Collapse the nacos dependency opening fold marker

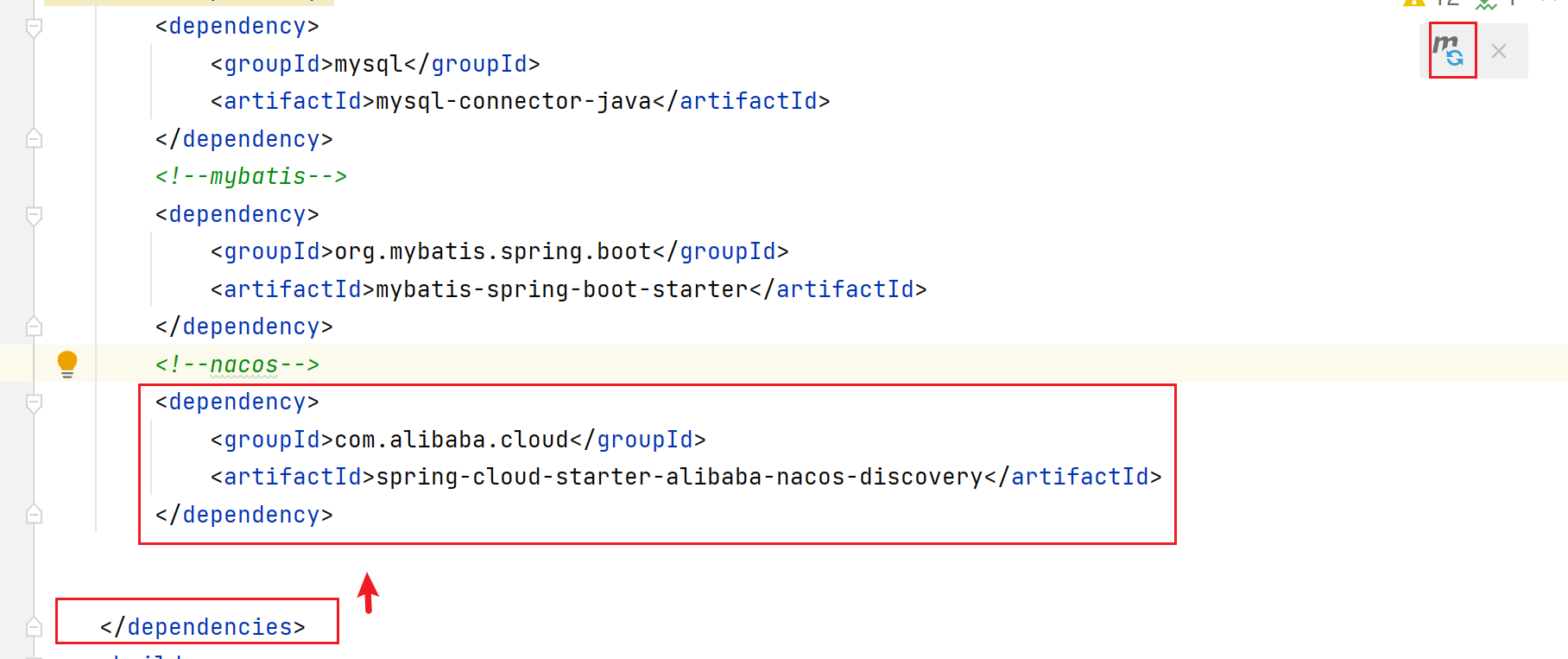34,402
